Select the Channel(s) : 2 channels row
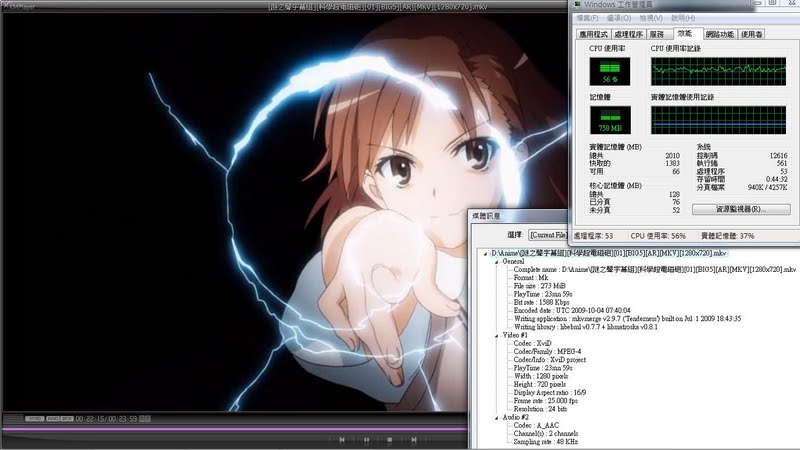 pos(546,433)
